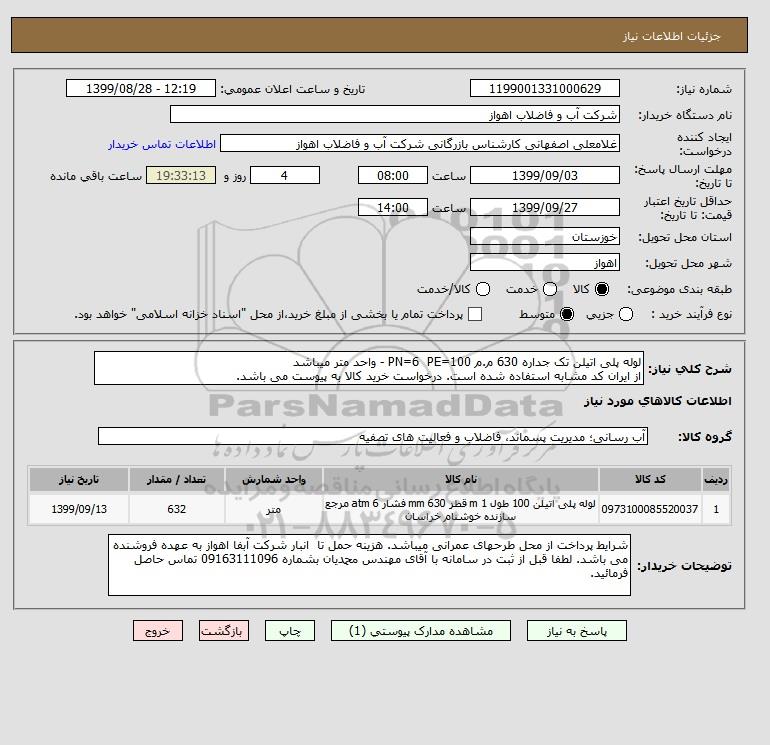Select the خدمت radio button

(550, 289)
